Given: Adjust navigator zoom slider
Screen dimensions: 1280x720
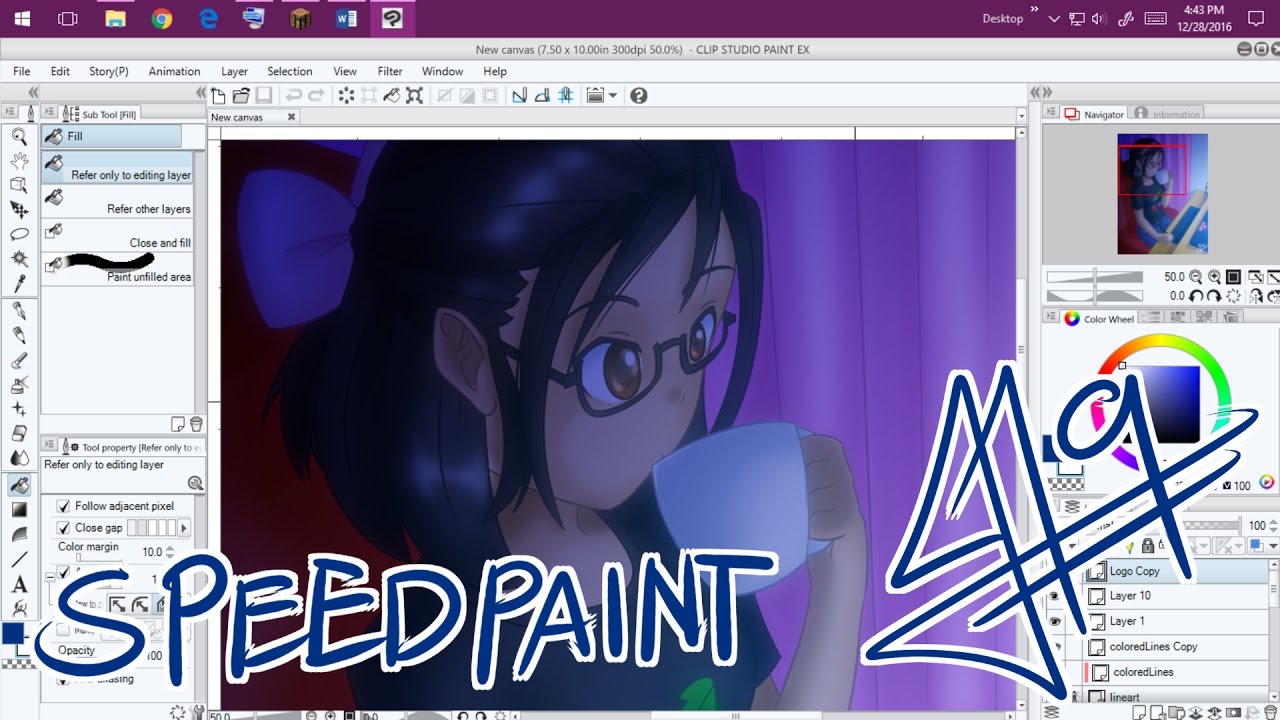Looking at the screenshot, I should click(1095, 277).
